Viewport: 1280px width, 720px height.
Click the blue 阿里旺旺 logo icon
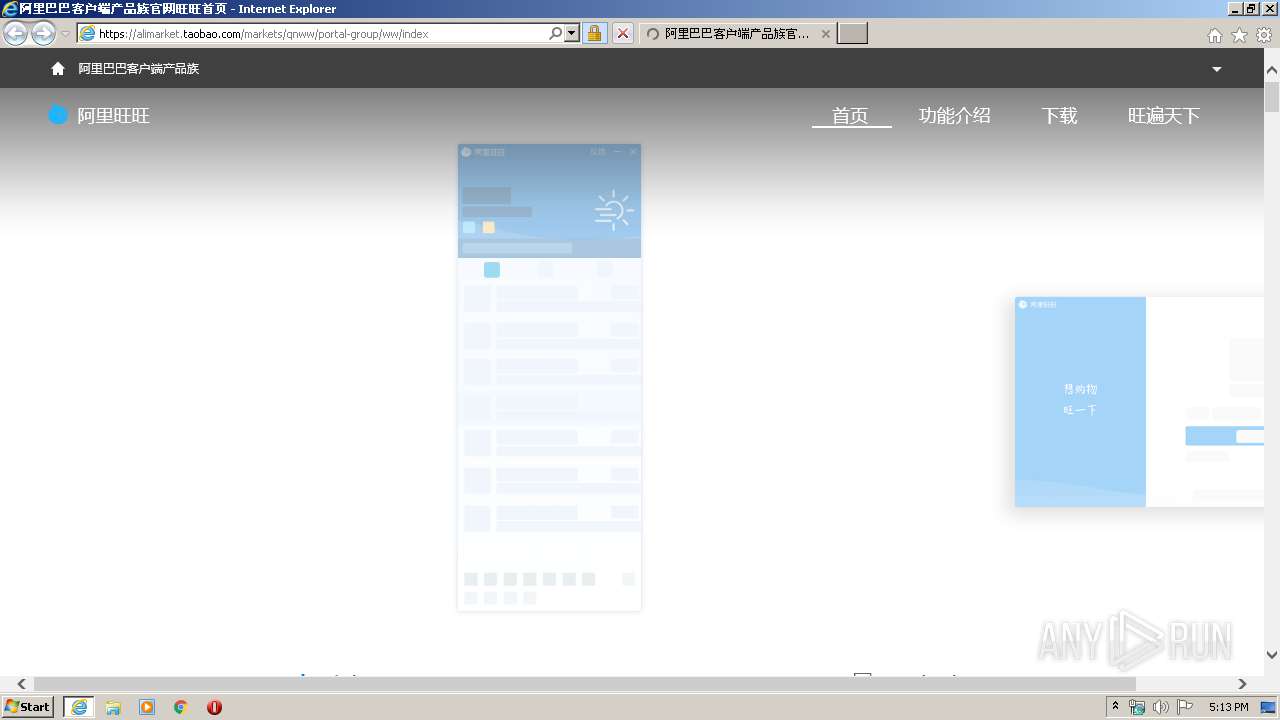[58, 115]
